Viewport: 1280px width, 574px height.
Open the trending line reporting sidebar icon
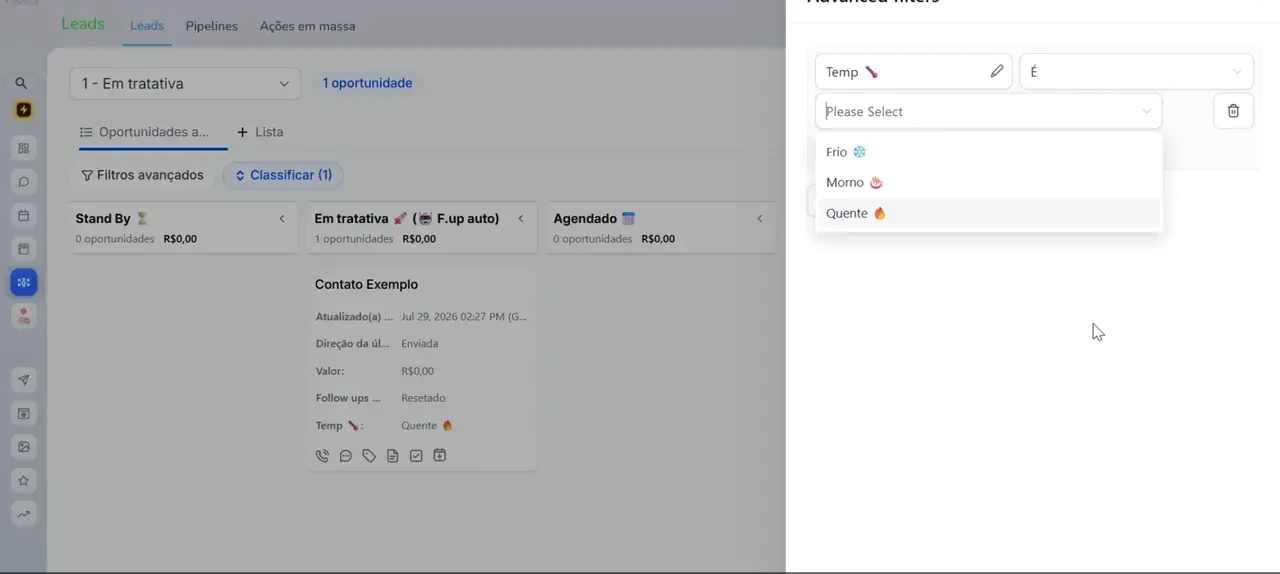tap(23, 514)
